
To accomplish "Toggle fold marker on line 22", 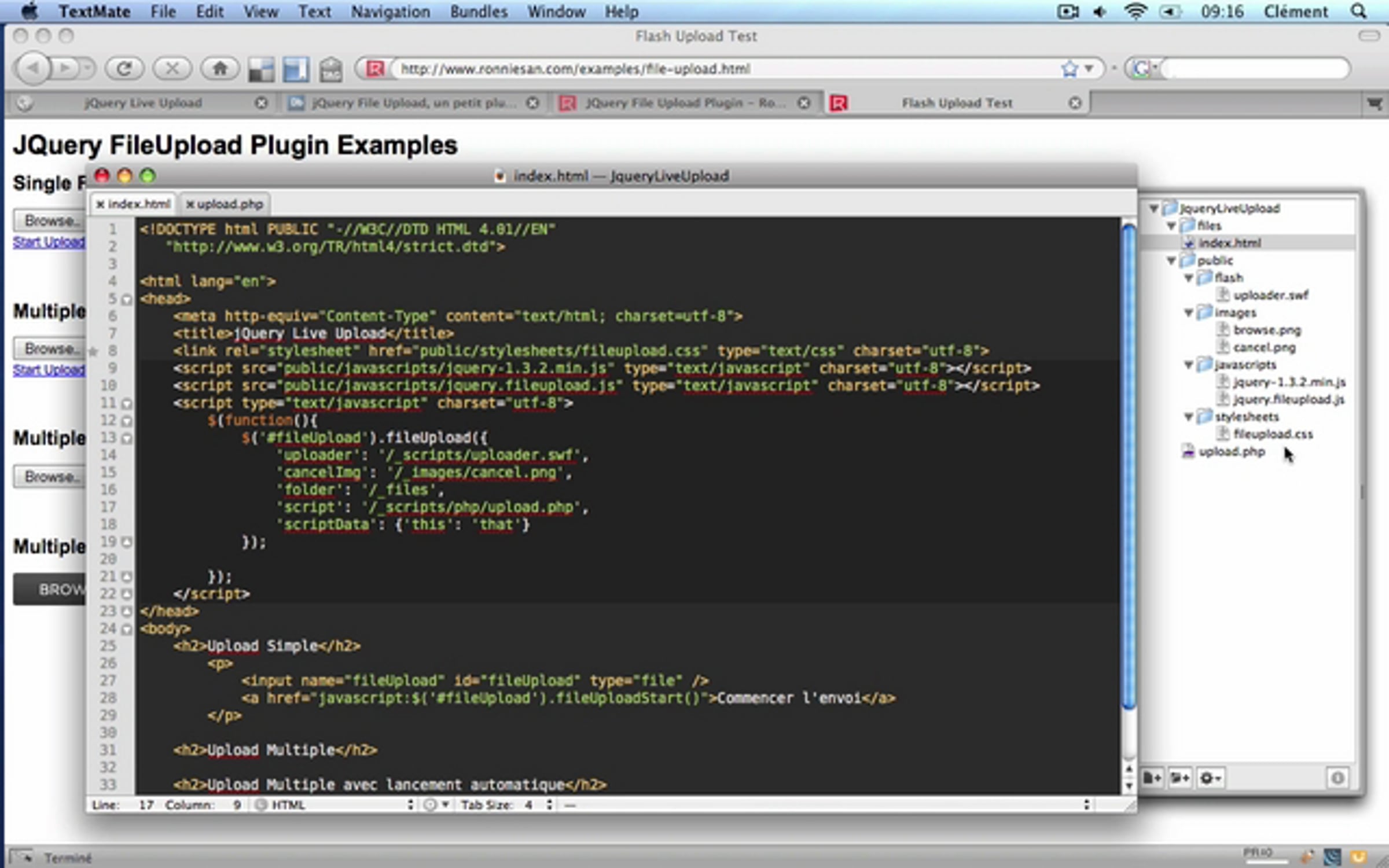I will [x=127, y=594].
